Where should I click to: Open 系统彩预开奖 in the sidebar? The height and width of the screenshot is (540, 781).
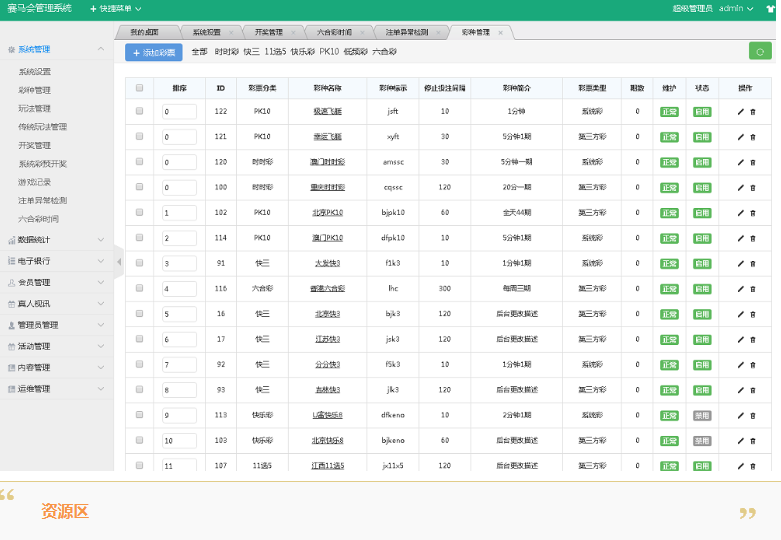pos(42,164)
